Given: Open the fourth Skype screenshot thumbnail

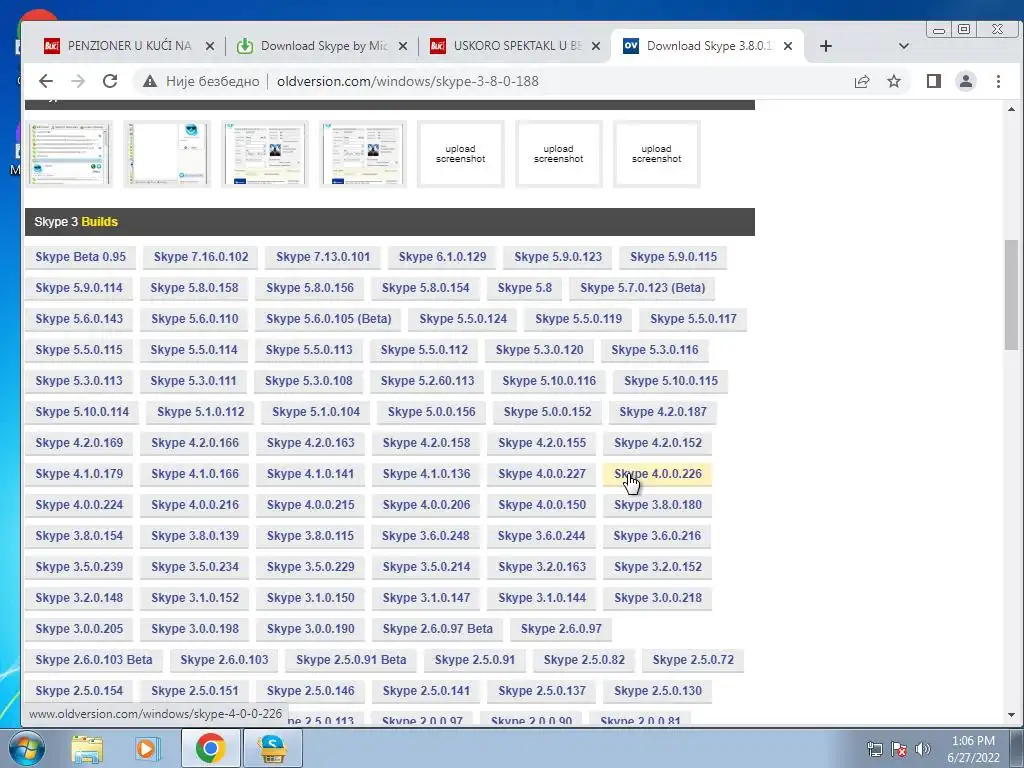Looking at the screenshot, I should [x=362, y=154].
